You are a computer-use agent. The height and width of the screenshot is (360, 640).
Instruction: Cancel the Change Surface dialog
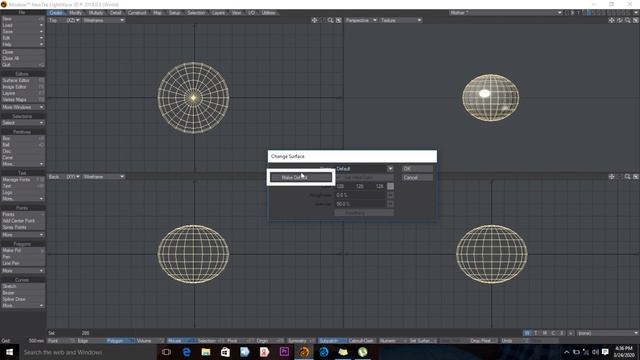tap(417, 178)
